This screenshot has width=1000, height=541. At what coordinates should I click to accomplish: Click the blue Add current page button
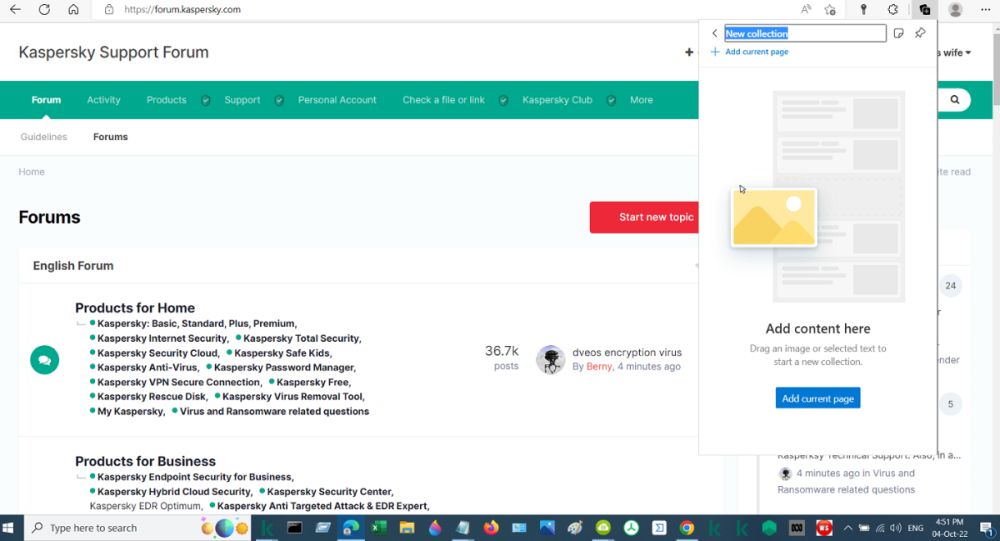click(x=818, y=398)
